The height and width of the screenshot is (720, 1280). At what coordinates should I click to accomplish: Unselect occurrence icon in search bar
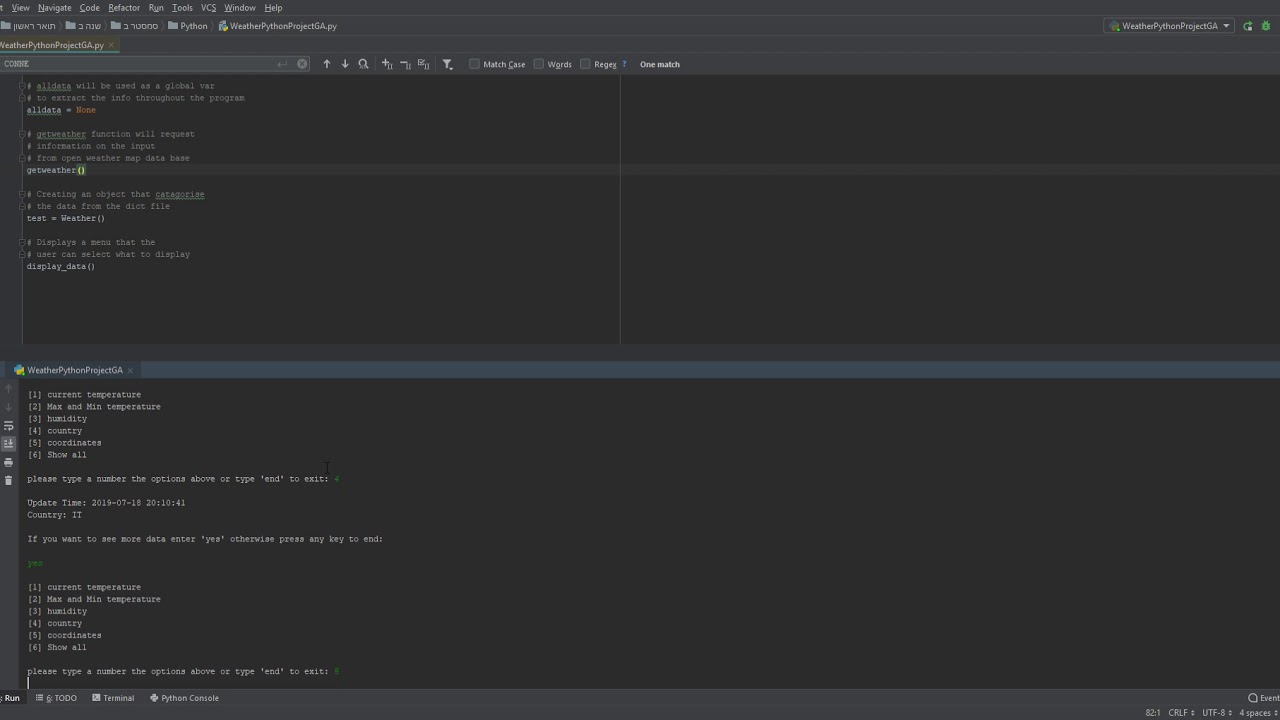(405, 64)
